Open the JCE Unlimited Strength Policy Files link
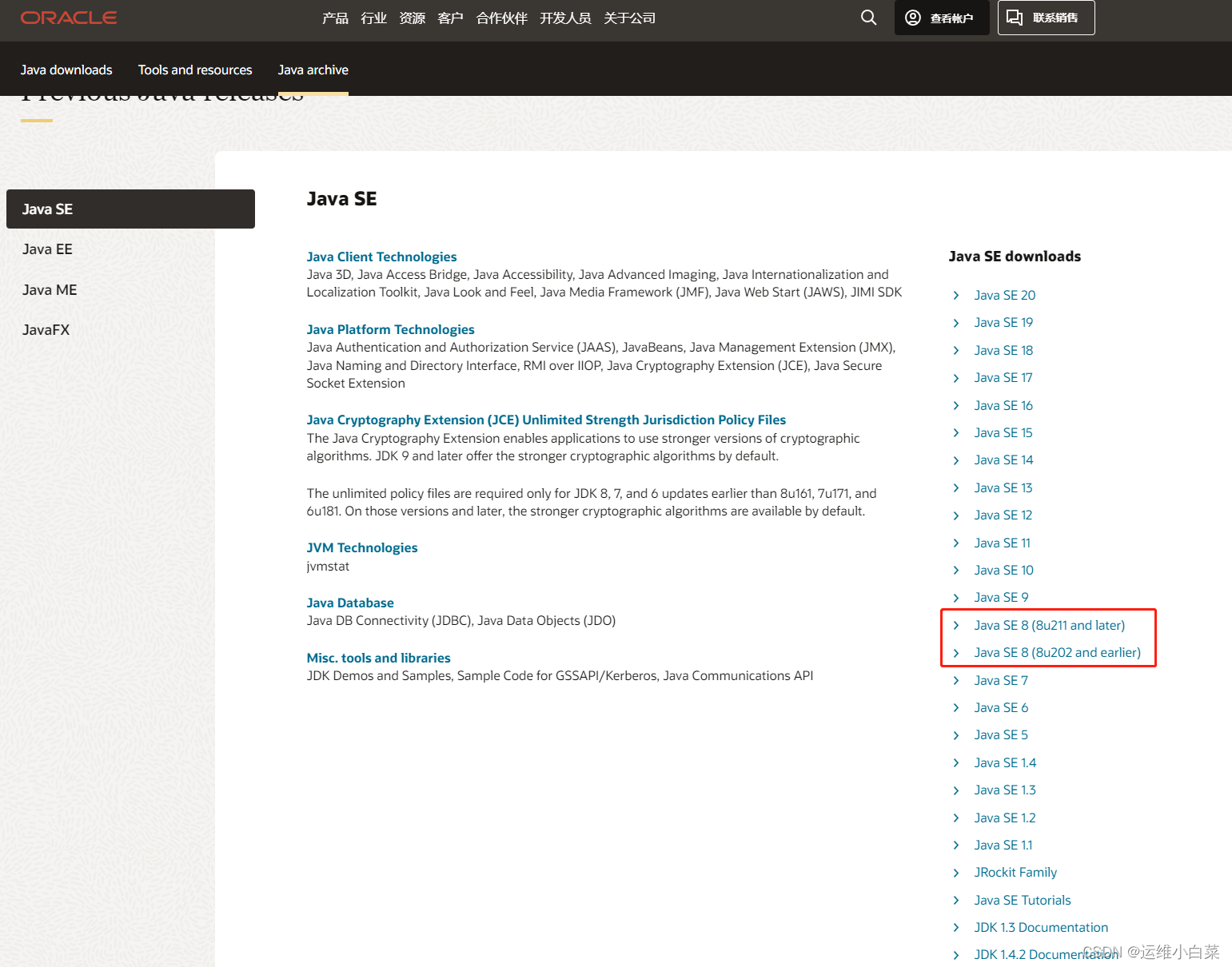Screen dimensions: 1232x967 546,420
